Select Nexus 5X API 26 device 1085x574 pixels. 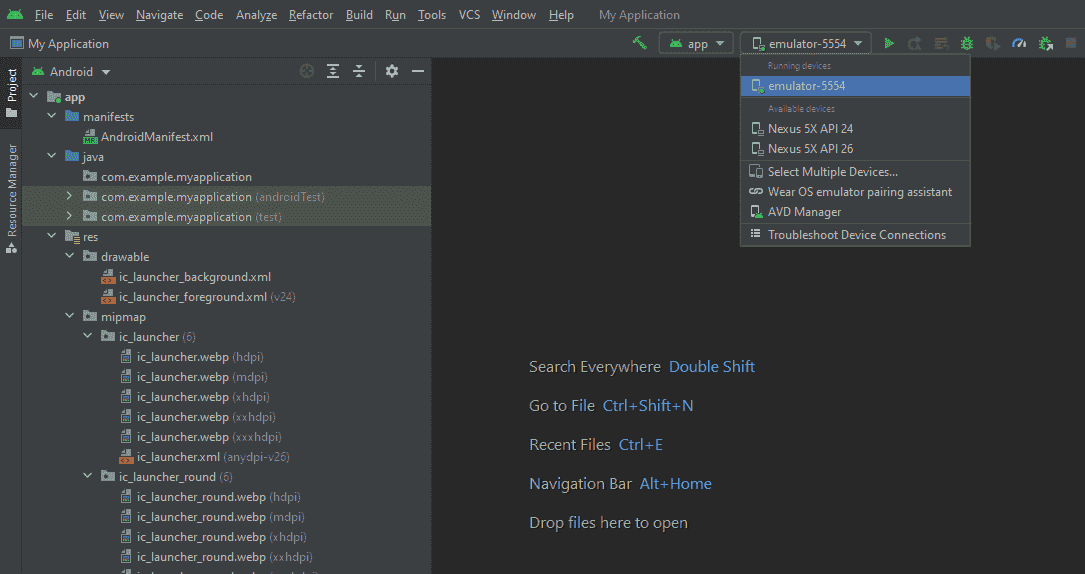click(x=855, y=149)
